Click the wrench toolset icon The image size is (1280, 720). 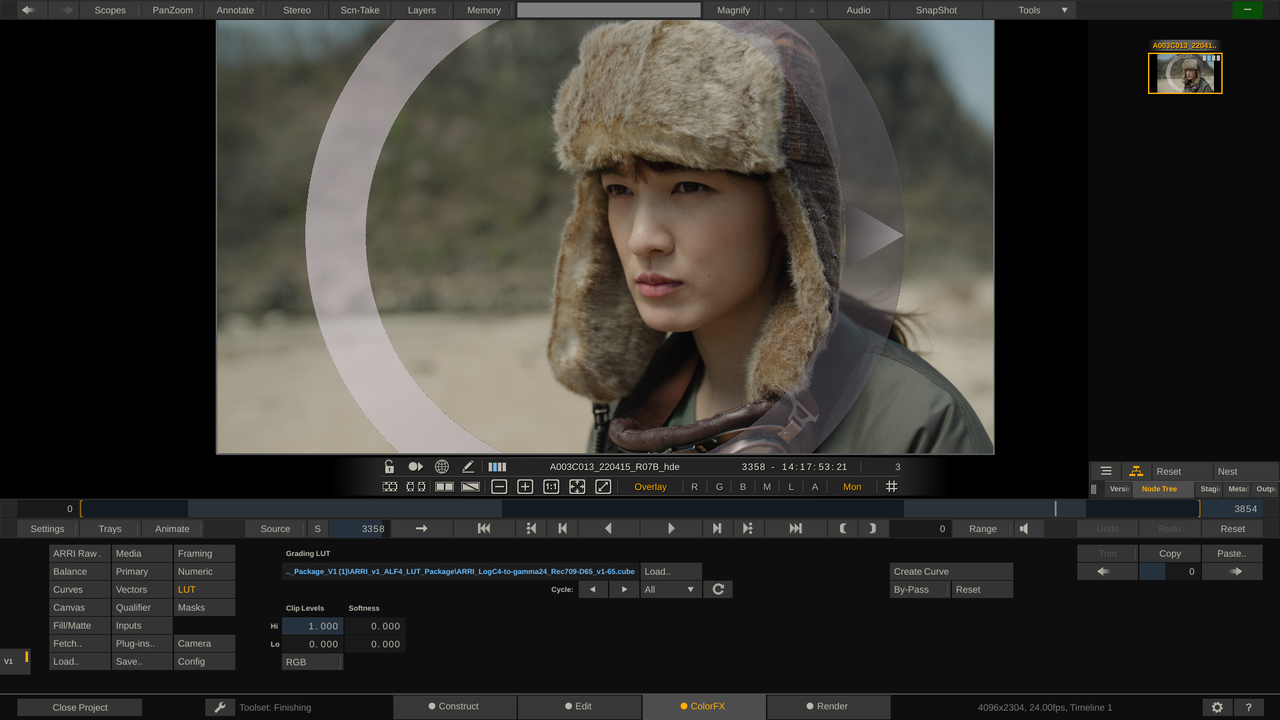[220, 707]
